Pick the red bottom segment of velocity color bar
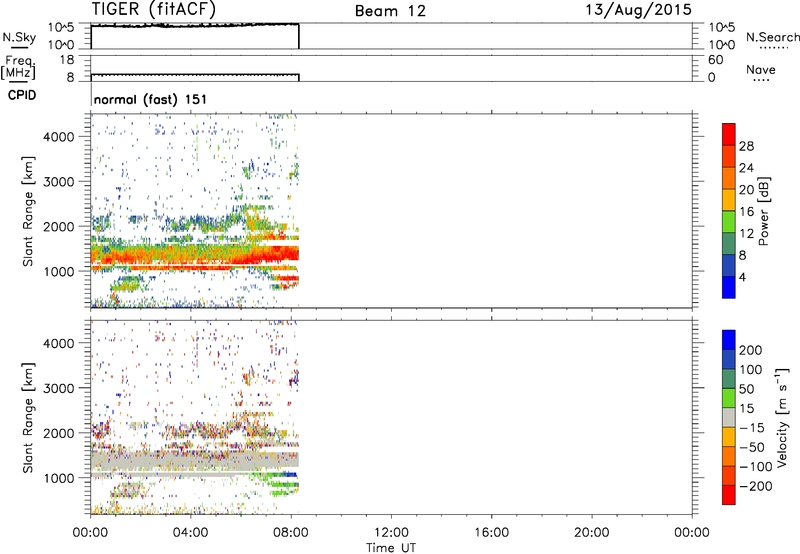Image resolution: width=800 pixels, height=554 pixels. pos(729,495)
